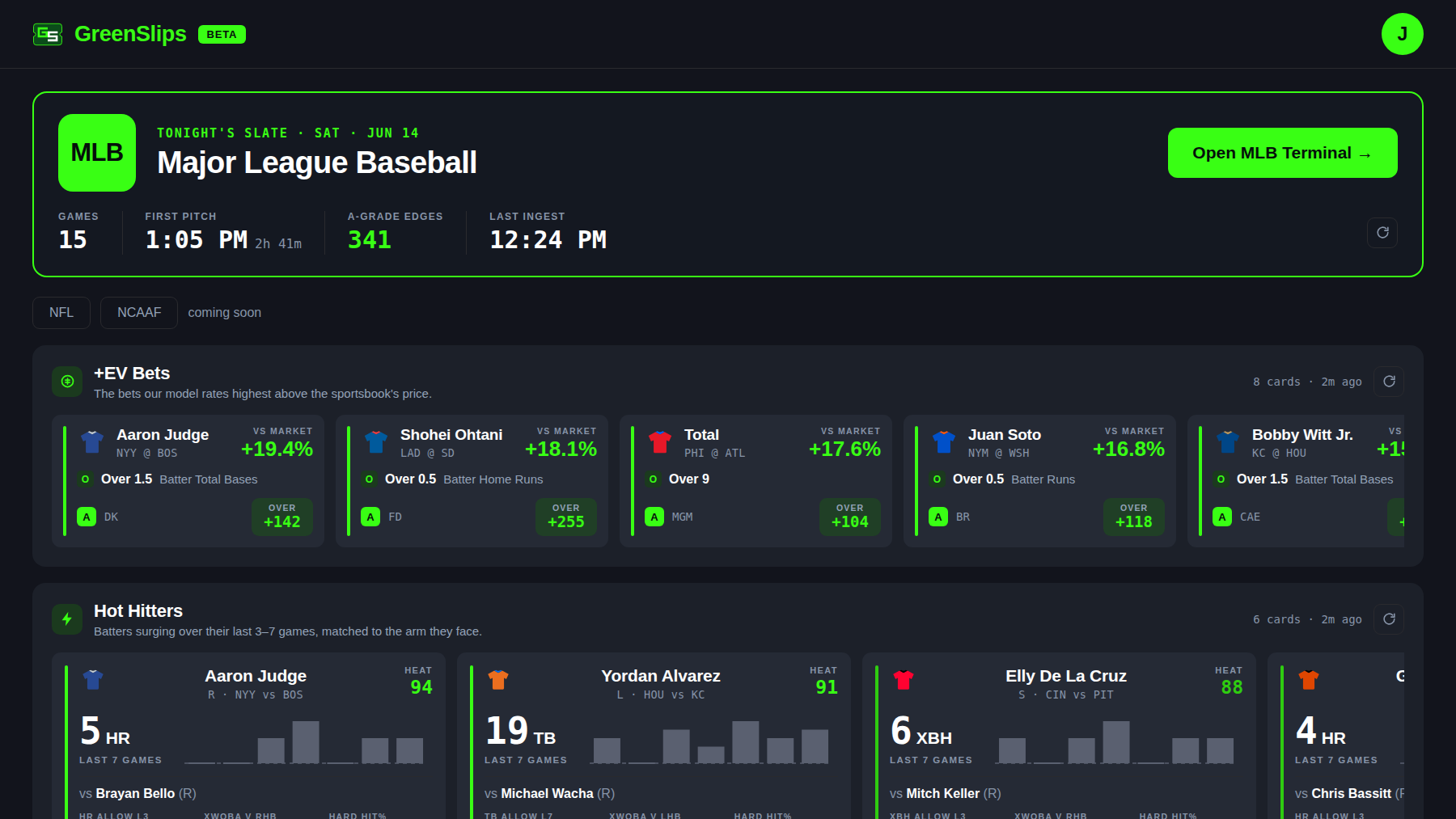
Task: Click Shohei Ohtani +18.1% vs market value
Action: click(x=561, y=450)
